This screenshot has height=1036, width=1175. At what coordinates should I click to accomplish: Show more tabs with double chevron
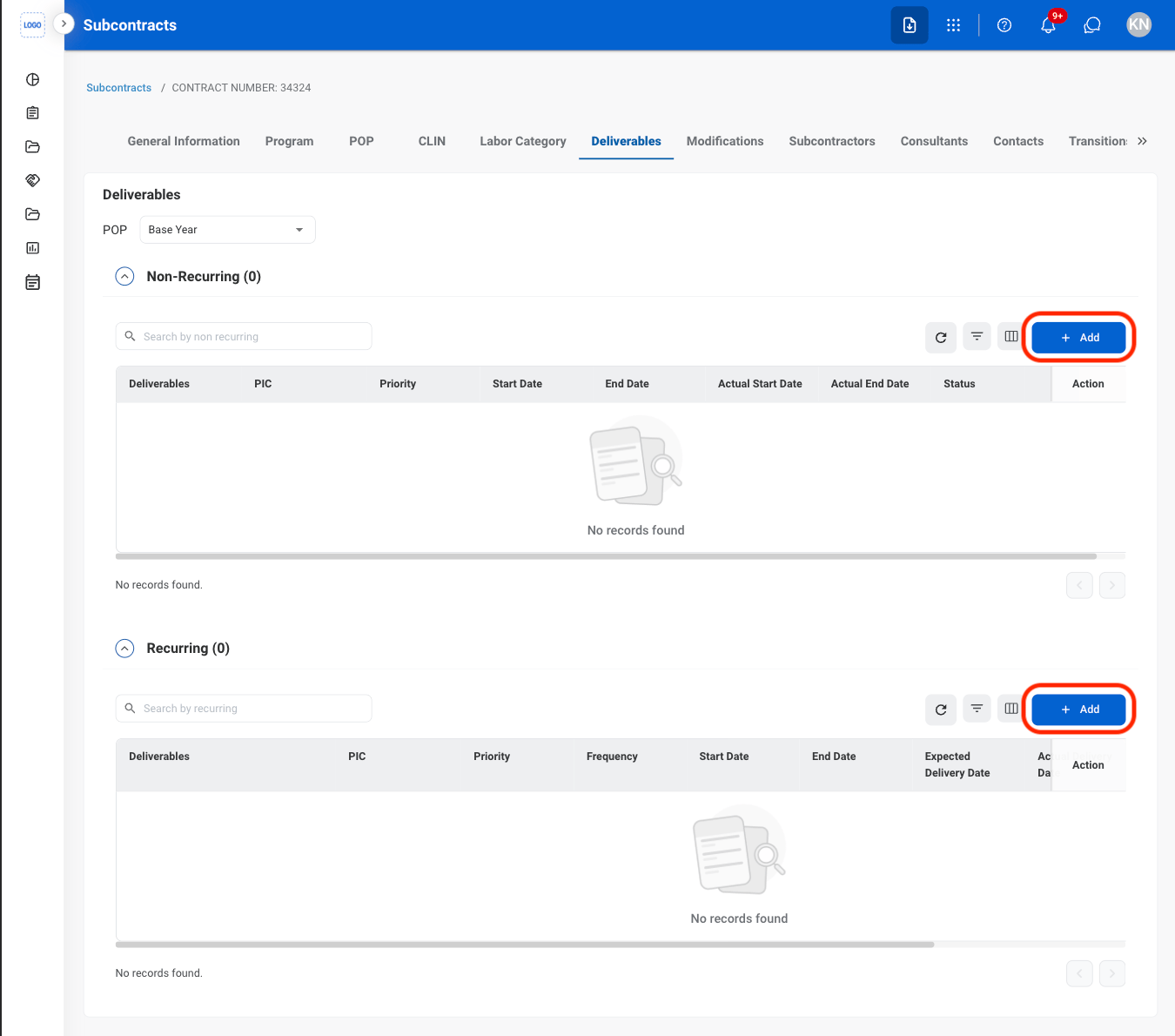[x=1142, y=141]
